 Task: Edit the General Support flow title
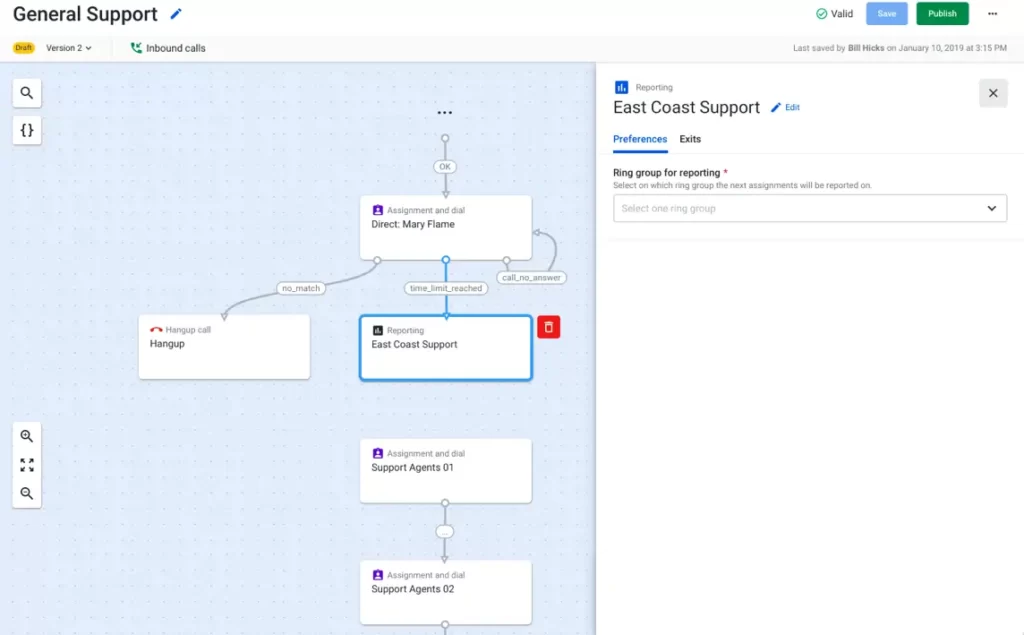[x=177, y=14]
